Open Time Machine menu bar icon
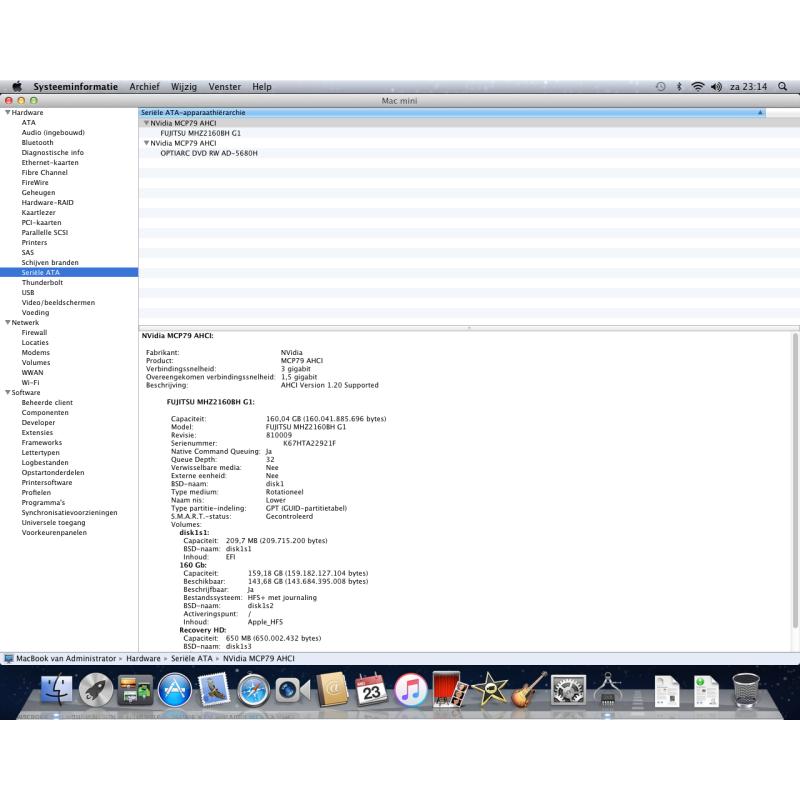This screenshot has width=800, height=800. (660, 86)
